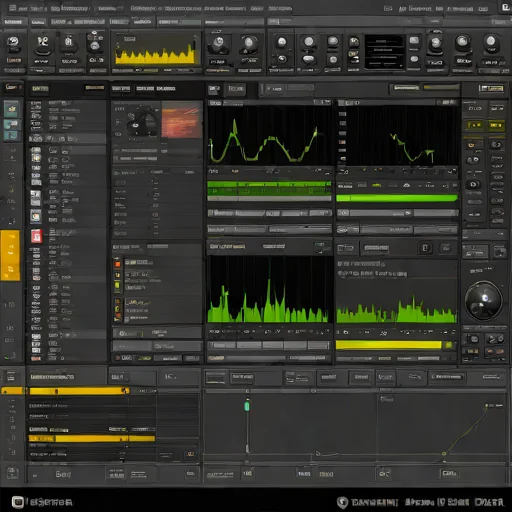Select the yellow-labelled tab above the left list

pos(40,89)
